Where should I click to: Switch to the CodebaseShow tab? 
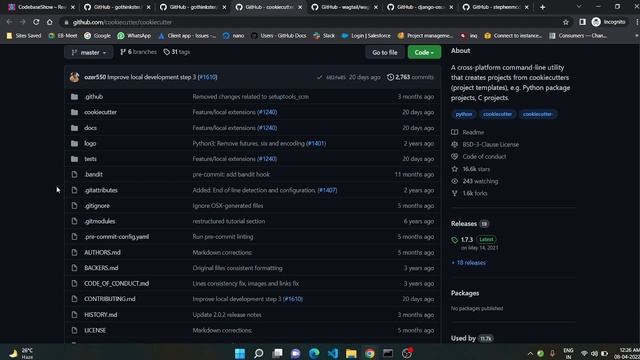[41, 7]
